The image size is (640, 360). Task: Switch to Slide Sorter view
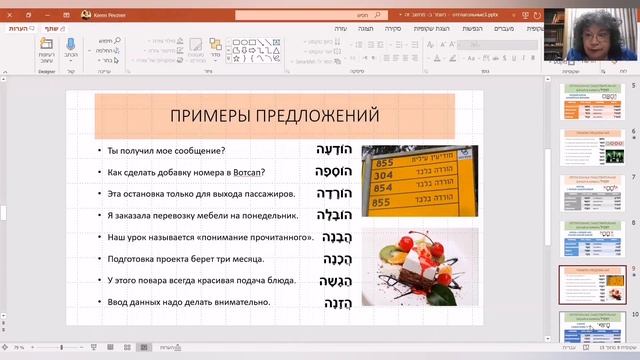(x=127, y=347)
